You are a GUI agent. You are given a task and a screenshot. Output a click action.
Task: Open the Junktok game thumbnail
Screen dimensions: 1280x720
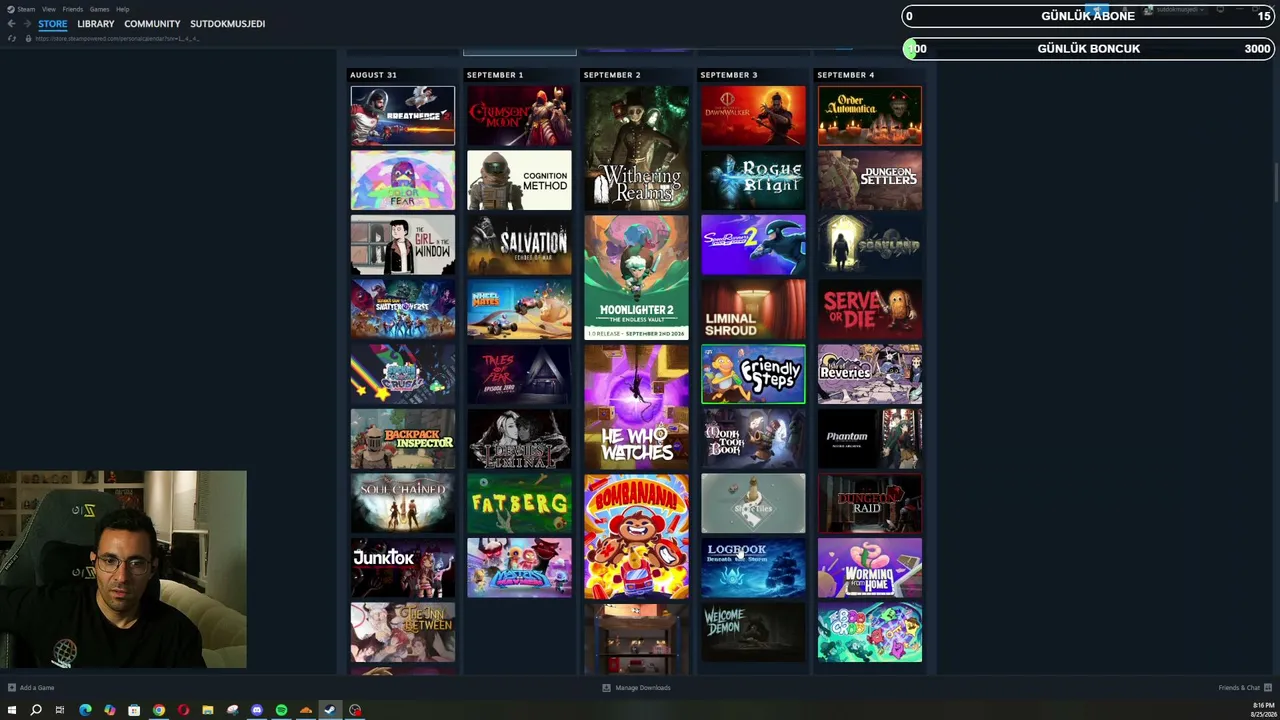[x=403, y=568]
